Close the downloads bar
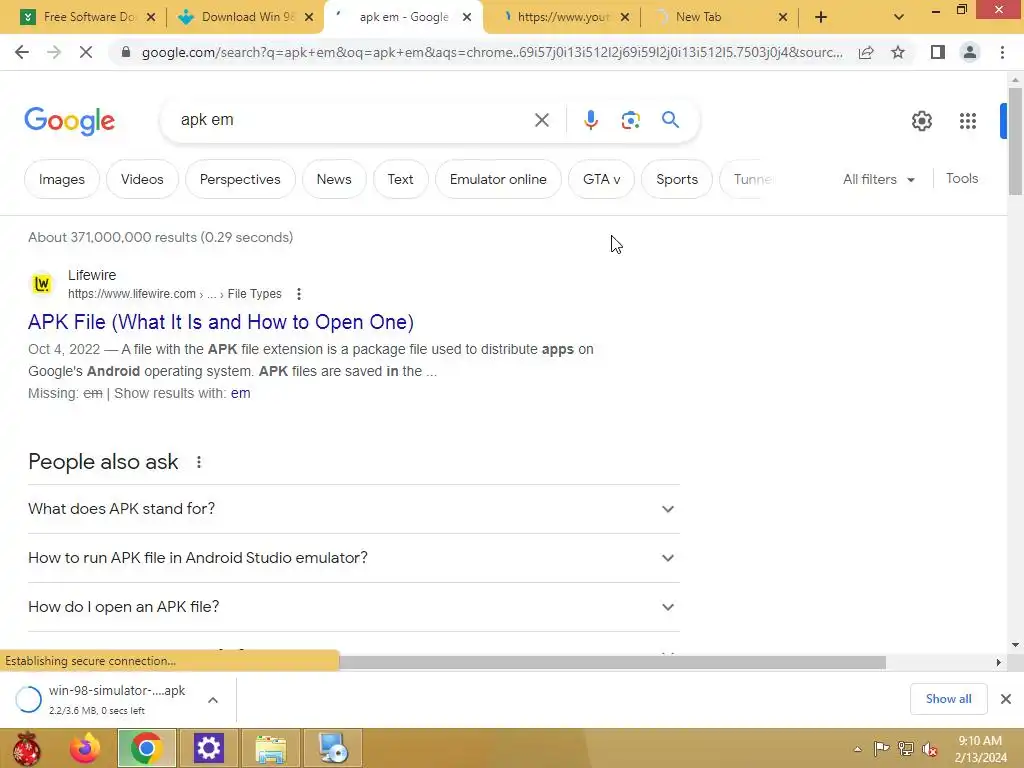1024x768 pixels. (x=1006, y=699)
